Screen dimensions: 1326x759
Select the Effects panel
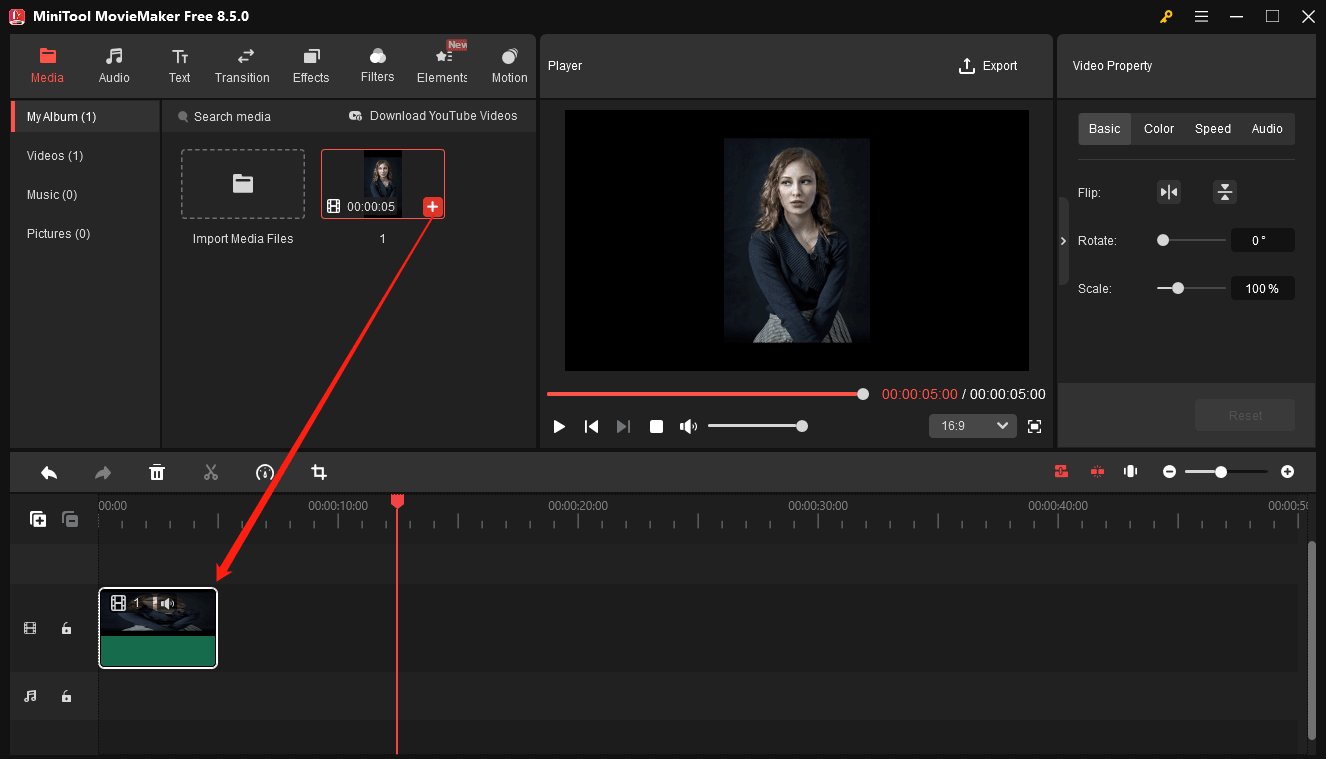click(x=310, y=64)
